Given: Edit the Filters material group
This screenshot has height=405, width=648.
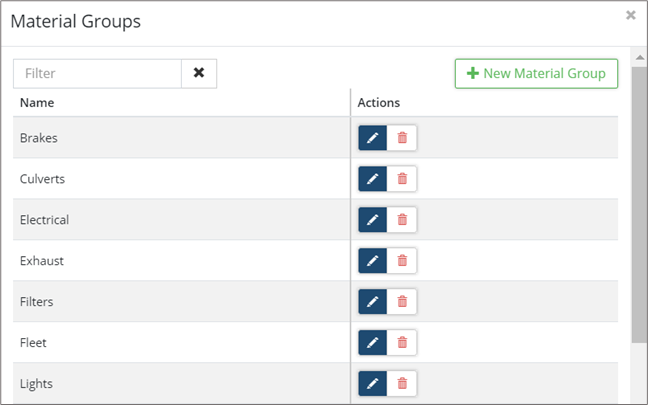Looking at the screenshot, I should pos(372,301).
